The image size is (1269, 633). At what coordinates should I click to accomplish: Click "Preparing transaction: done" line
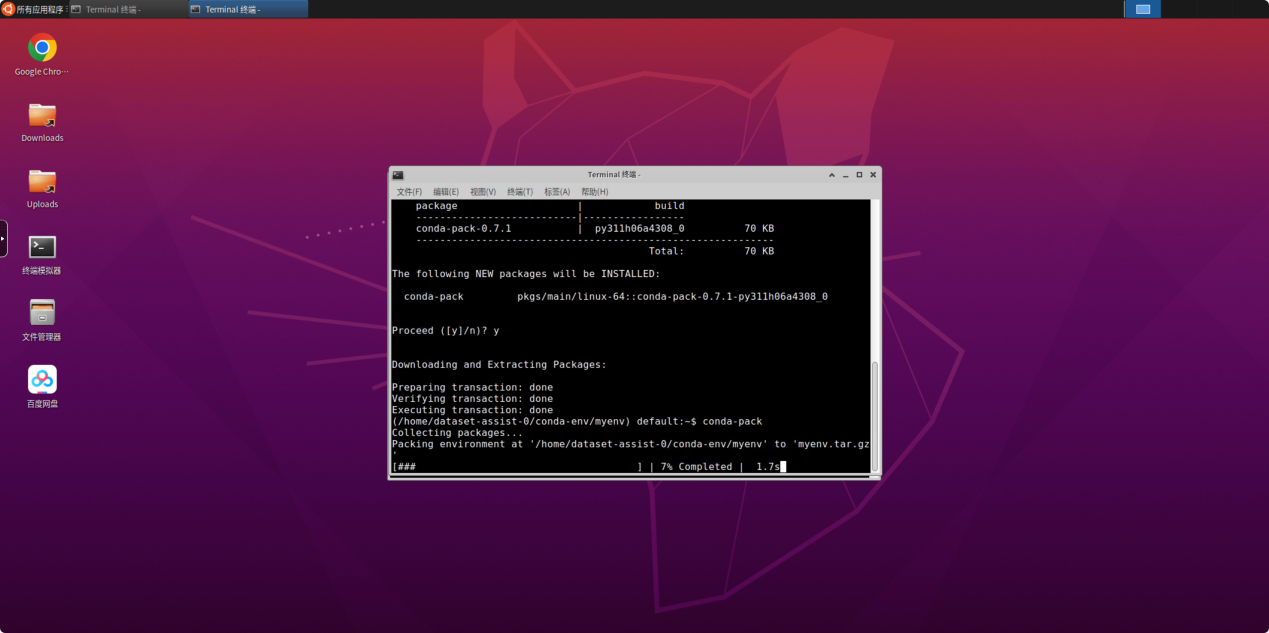point(472,387)
